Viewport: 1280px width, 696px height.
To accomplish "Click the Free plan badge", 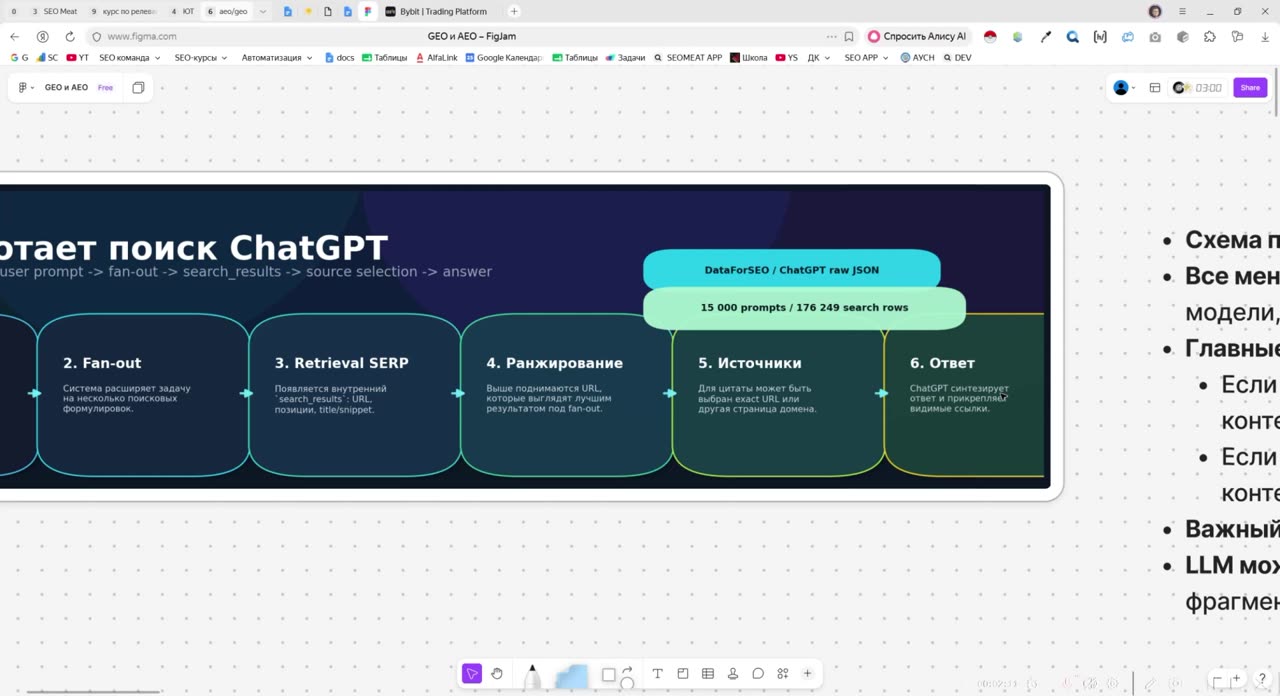I will (x=105, y=88).
